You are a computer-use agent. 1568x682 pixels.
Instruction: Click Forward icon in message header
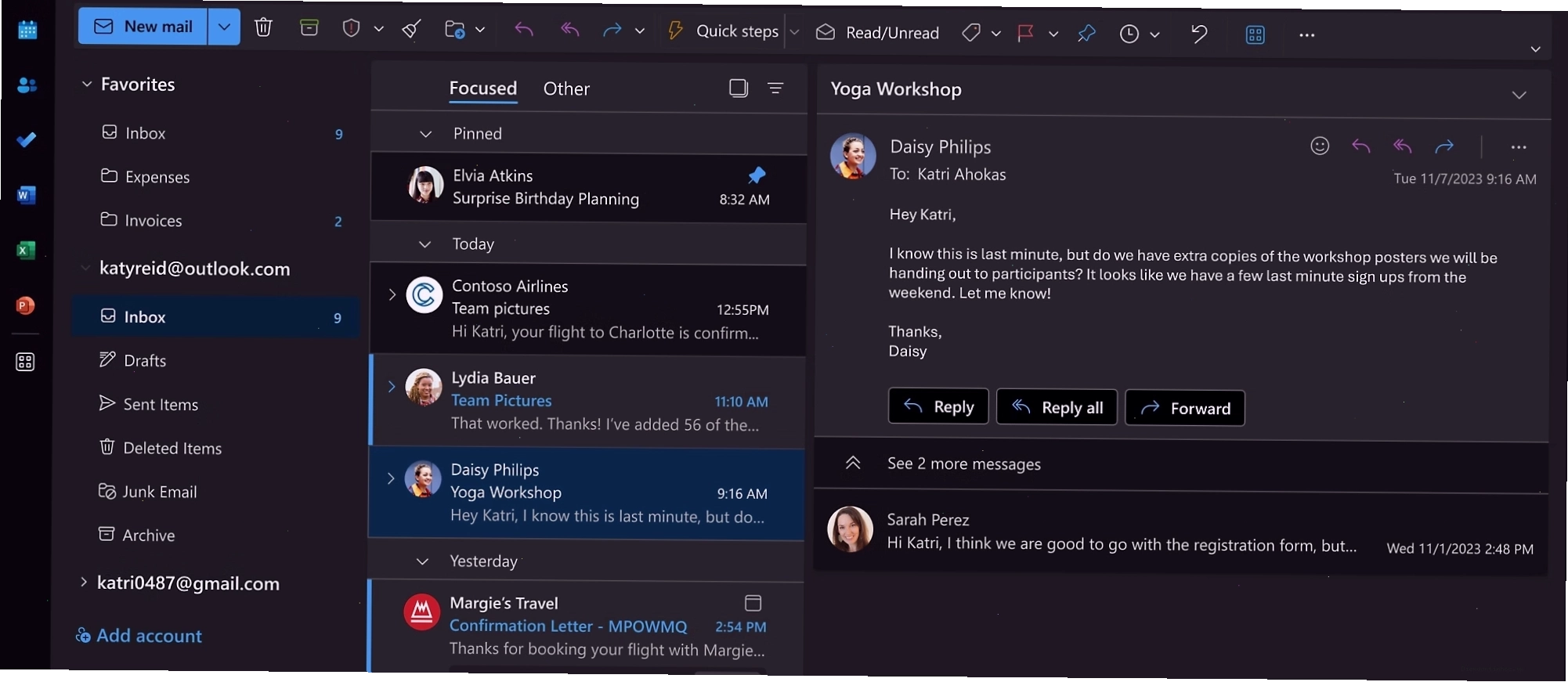pyautogui.click(x=1444, y=146)
